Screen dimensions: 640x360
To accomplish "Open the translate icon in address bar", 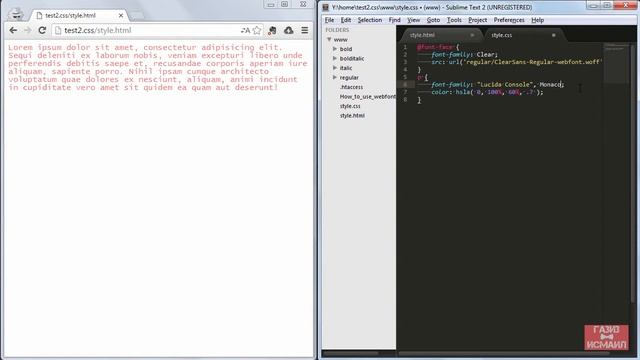I will 245,30.
